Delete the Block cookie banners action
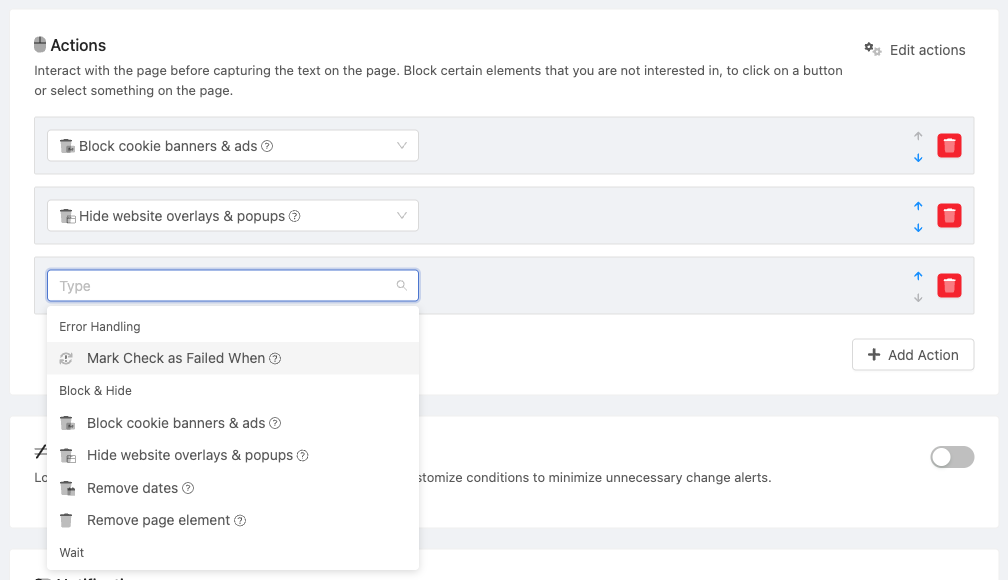Image resolution: width=1008 pixels, height=580 pixels. point(949,146)
